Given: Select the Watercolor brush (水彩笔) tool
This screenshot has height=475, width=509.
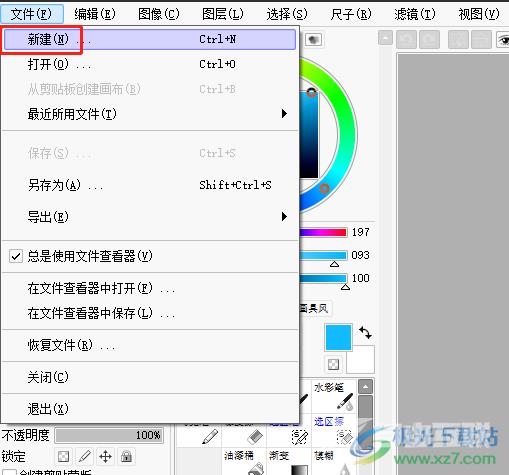Looking at the screenshot, I should click(x=333, y=396).
